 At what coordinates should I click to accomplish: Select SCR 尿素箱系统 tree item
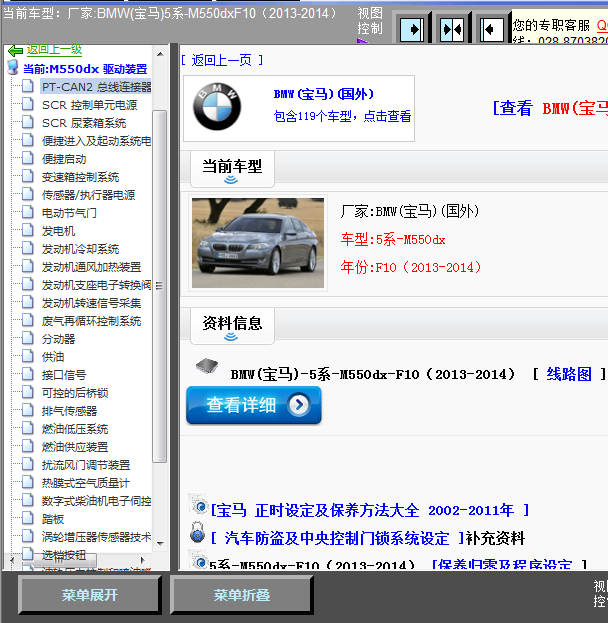pos(84,123)
